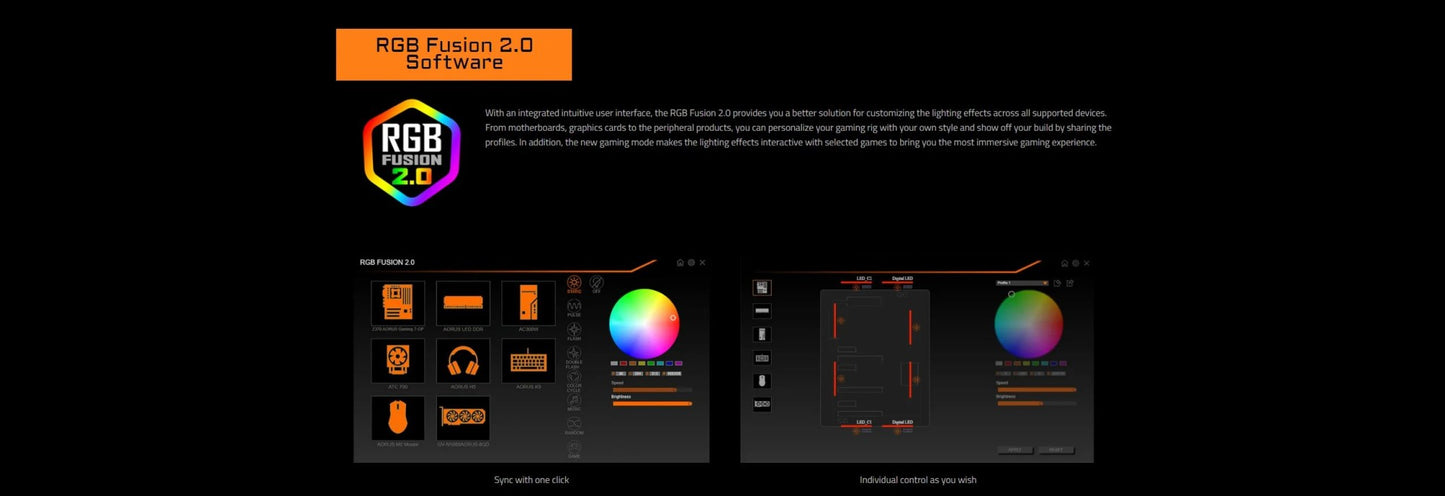Select memory stick icon in Individual control sidebar

coord(762,310)
